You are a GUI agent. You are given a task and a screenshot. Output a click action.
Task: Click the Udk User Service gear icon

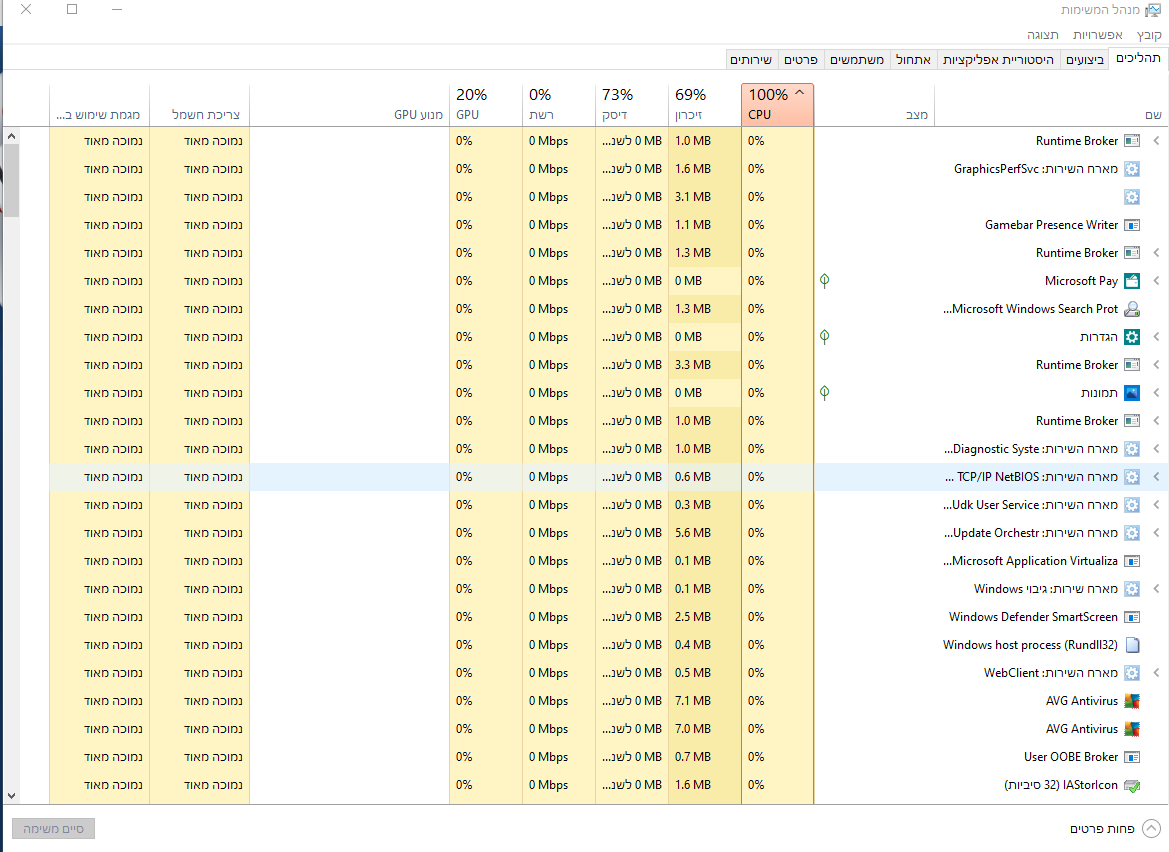[1132, 505]
